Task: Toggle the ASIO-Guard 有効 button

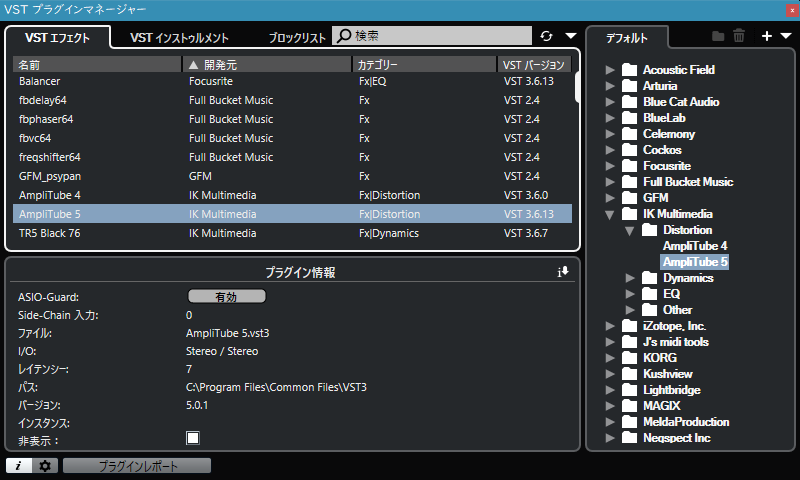Action: click(x=227, y=296)
